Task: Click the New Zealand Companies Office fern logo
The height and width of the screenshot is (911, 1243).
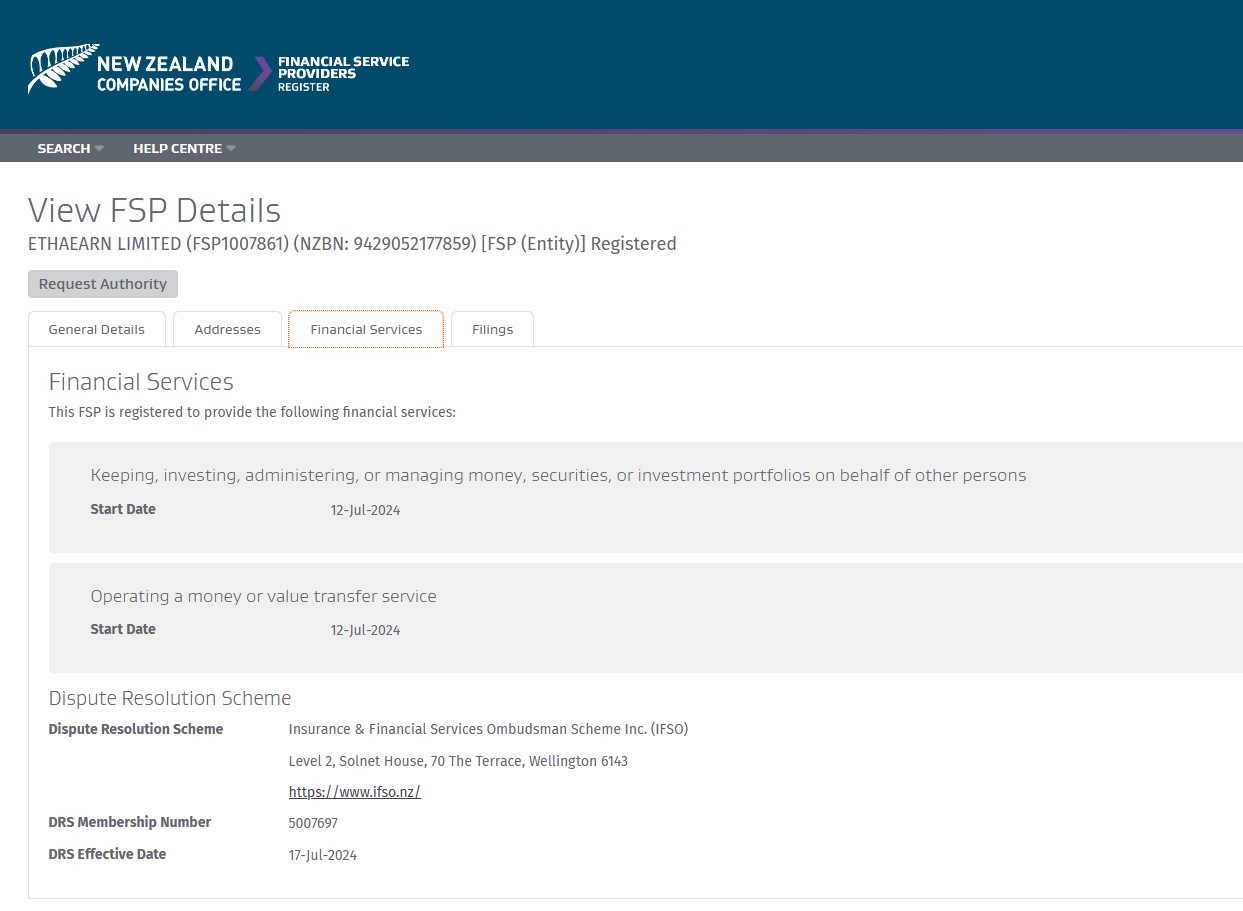Action: pyautogui.click(x=134, y=69)
